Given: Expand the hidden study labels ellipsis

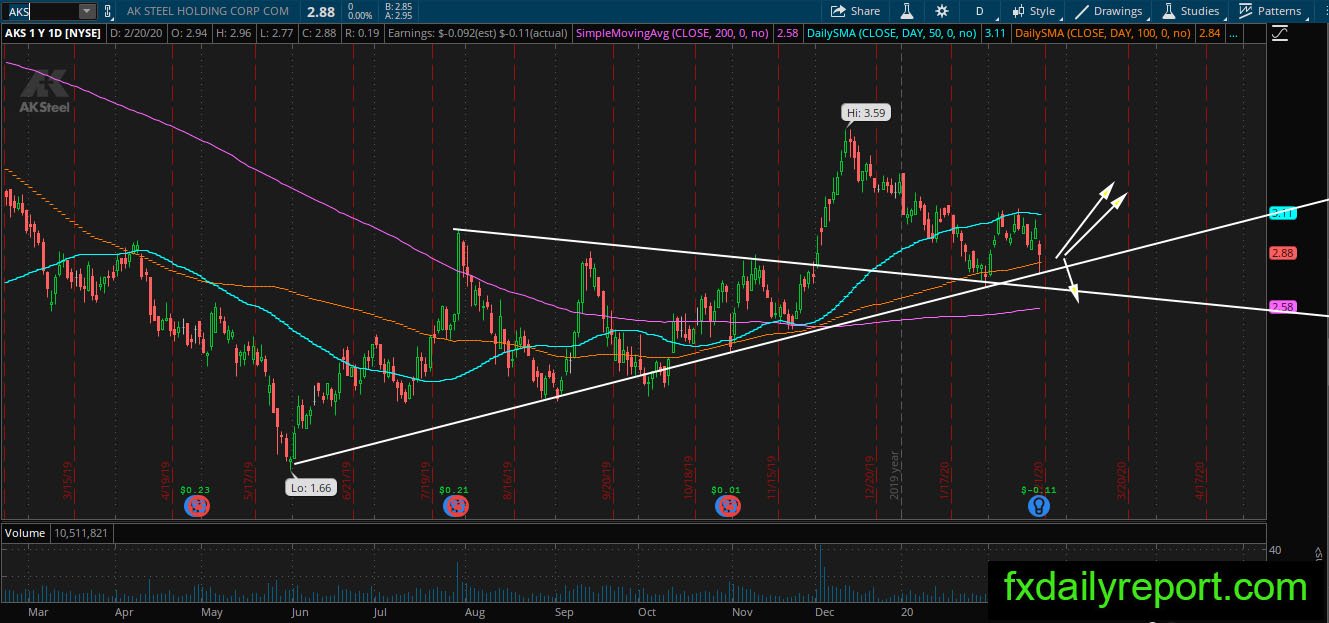Looking at the screenshot, I should 1232,34.
